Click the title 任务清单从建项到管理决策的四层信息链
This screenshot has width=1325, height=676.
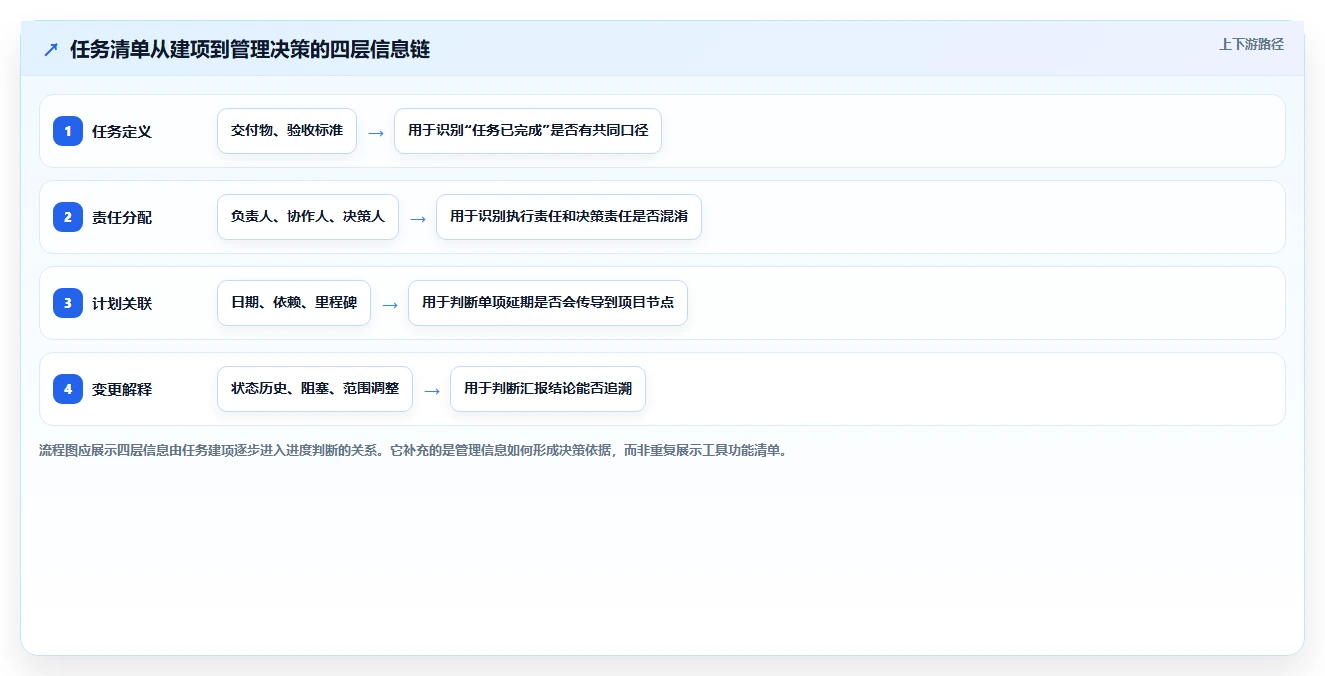coord(250,50)
